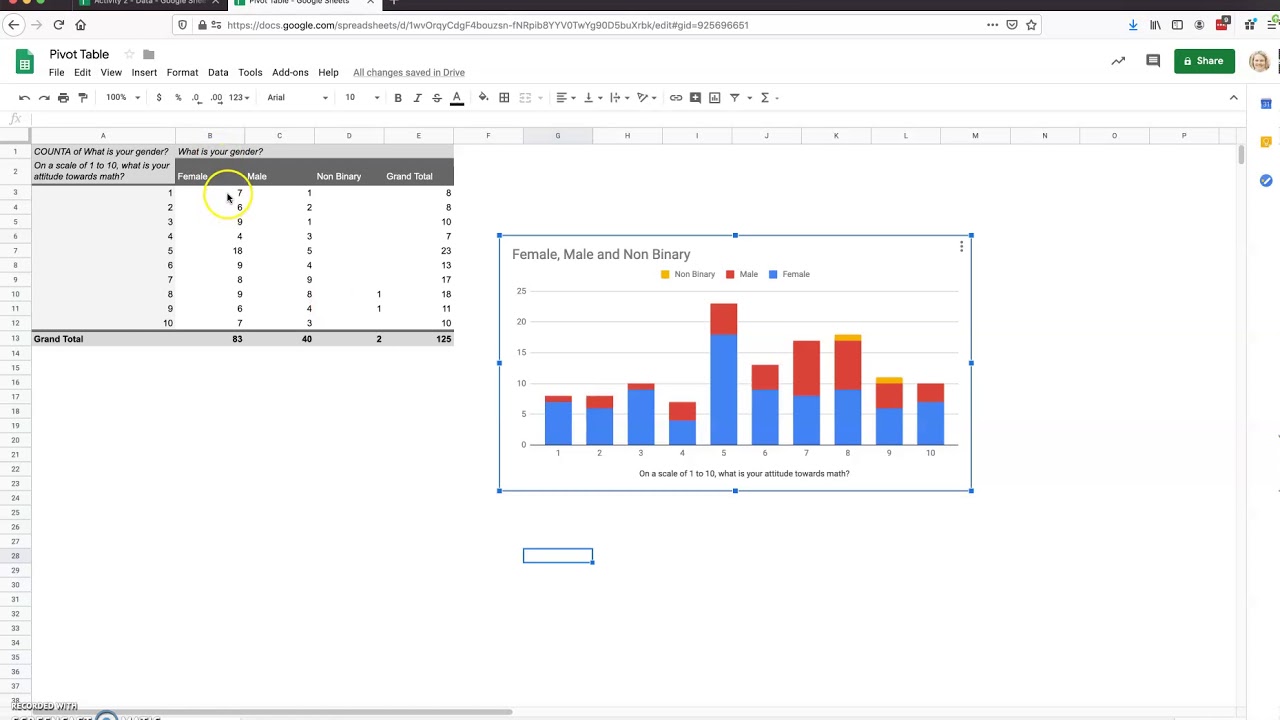Move document with folder icon
The width and height of the screenshot is (1280, 720).
pyautogui.click(x=149, y=54)
